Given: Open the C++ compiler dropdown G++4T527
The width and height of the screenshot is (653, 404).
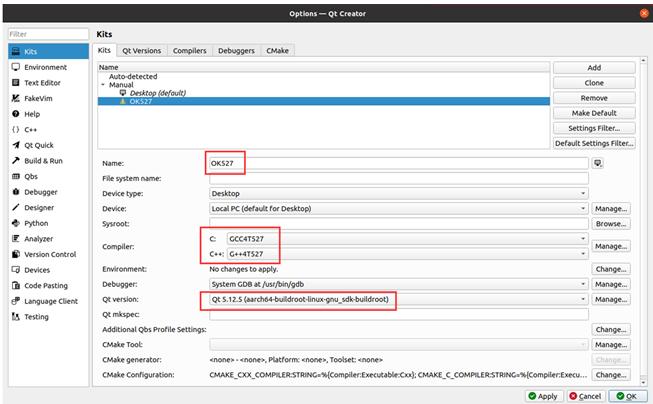Looking at the screenshot, I should [x=407, y=254].
